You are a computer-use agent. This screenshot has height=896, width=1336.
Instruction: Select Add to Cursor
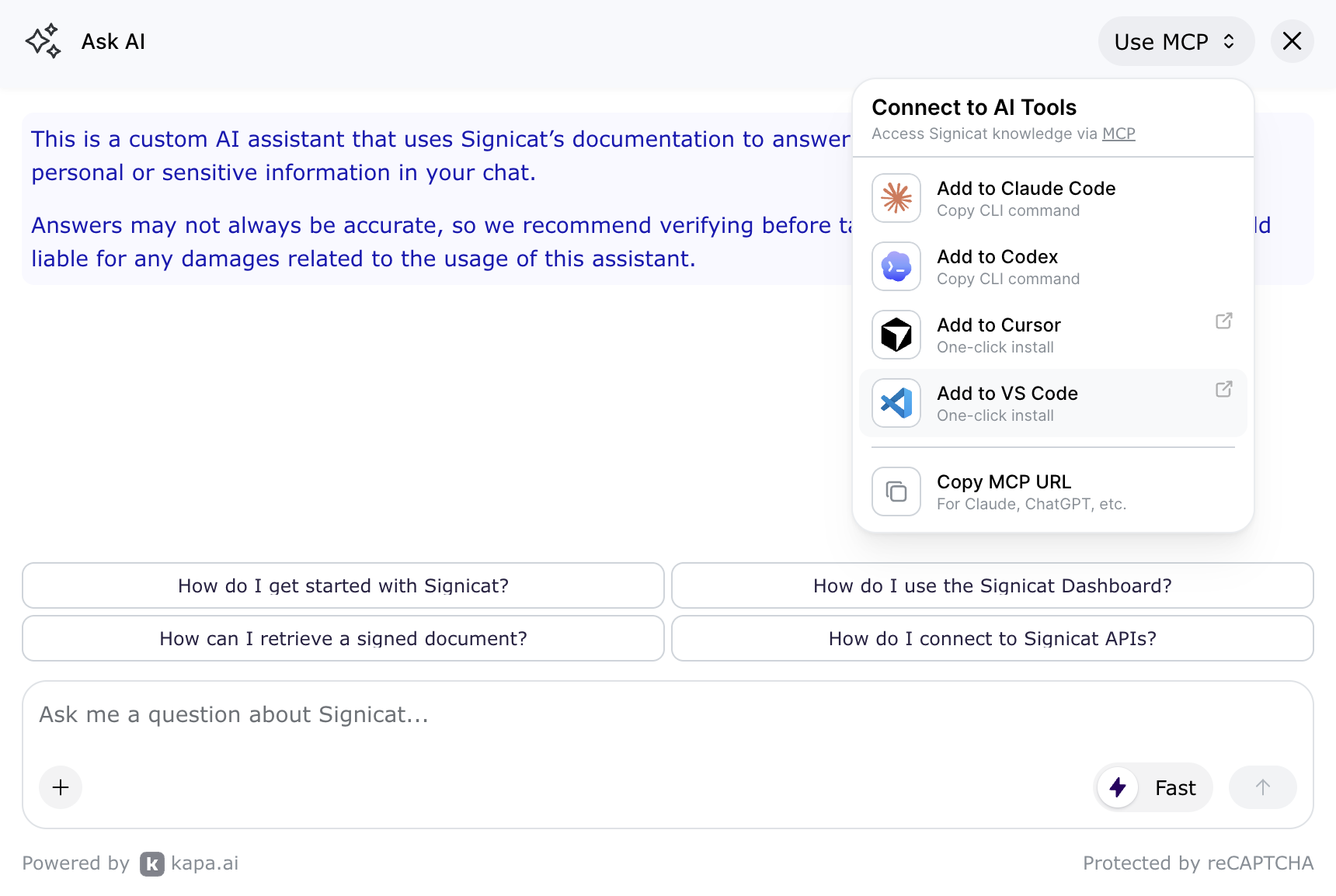[1052, 335]
